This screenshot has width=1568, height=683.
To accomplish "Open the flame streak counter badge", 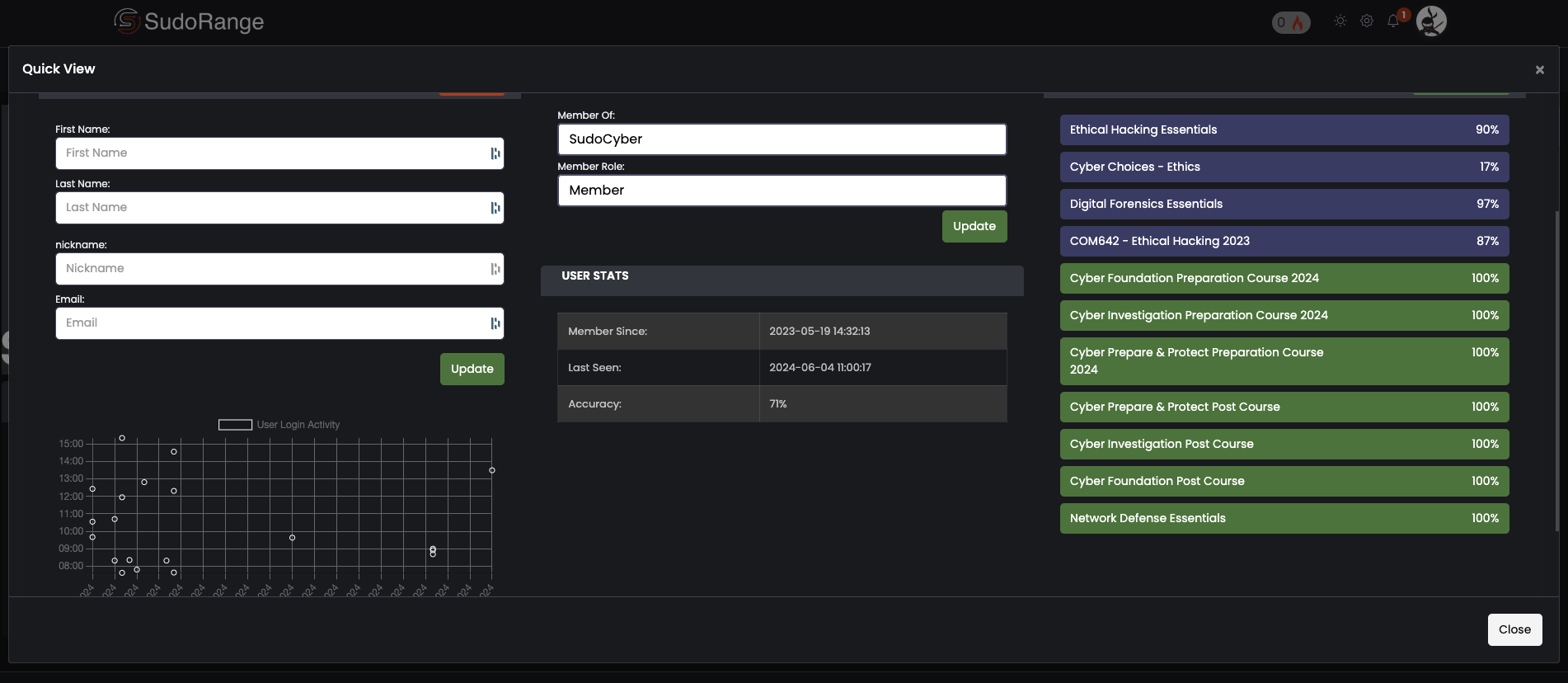I will 1291,22.
